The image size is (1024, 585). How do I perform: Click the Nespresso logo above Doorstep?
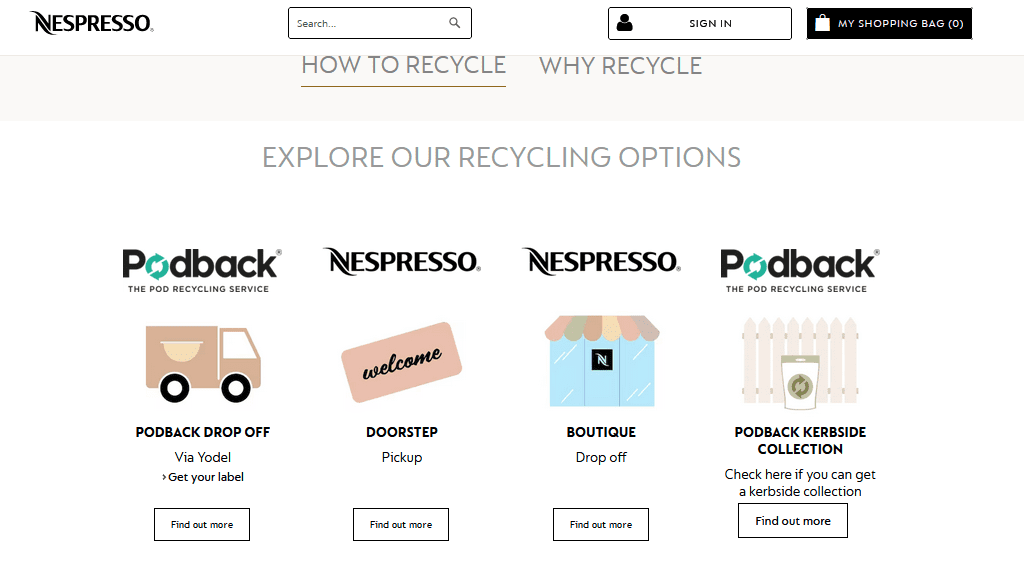402,262
